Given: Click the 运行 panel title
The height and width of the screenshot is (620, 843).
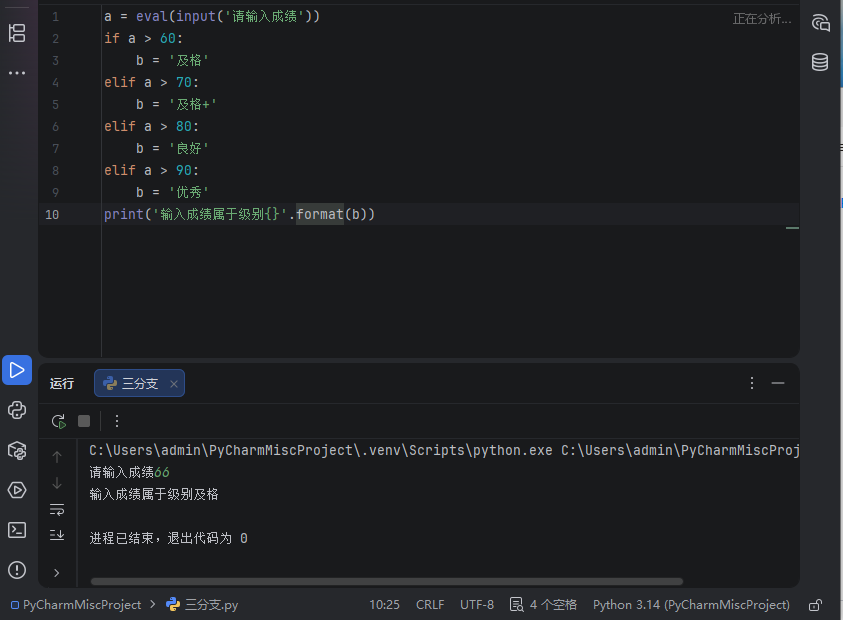Looking at the screenshot, I should (62, 383).
